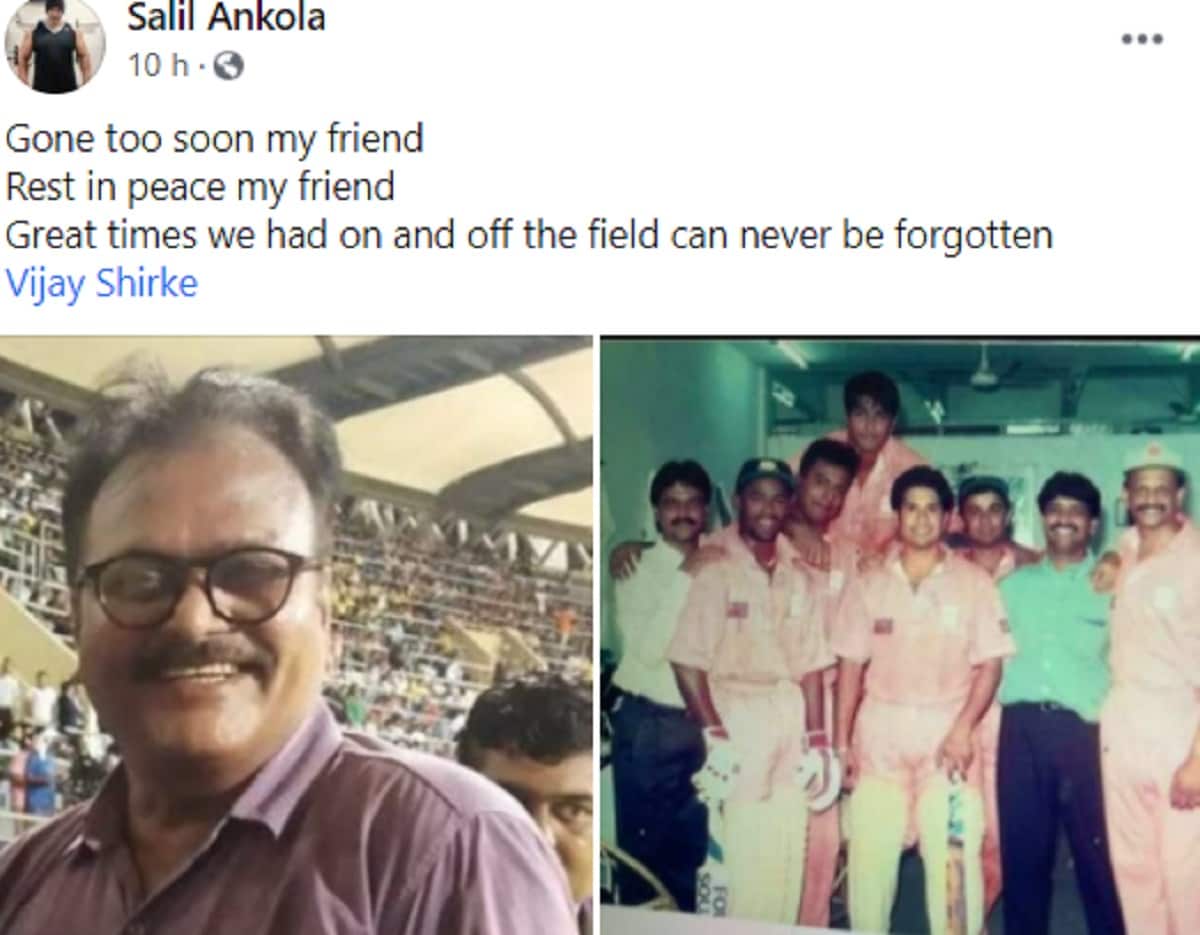
Task: Open Salil Ankola's profile picture
Action: [55, 45]
